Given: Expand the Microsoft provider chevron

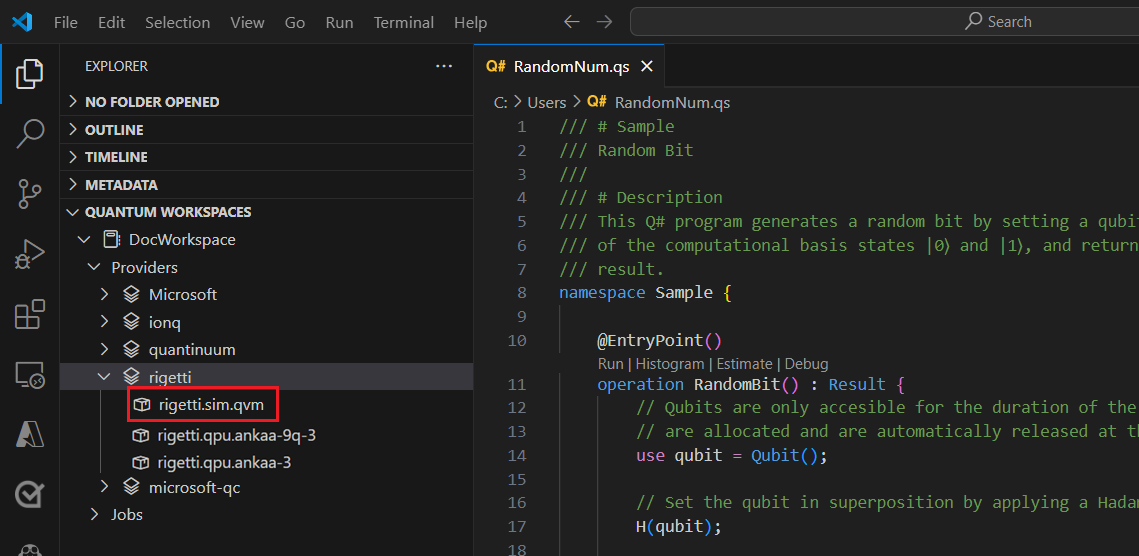Looking at the screenshot, I should click(105, 294).
